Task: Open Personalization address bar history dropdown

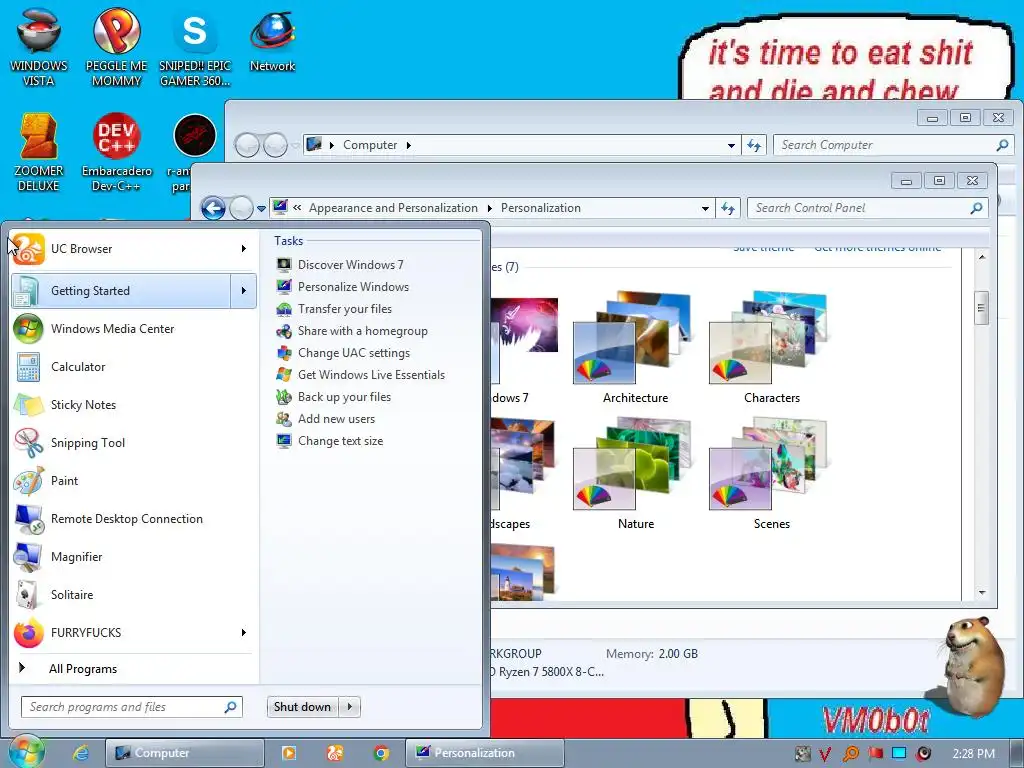Action: pos(705,208)
